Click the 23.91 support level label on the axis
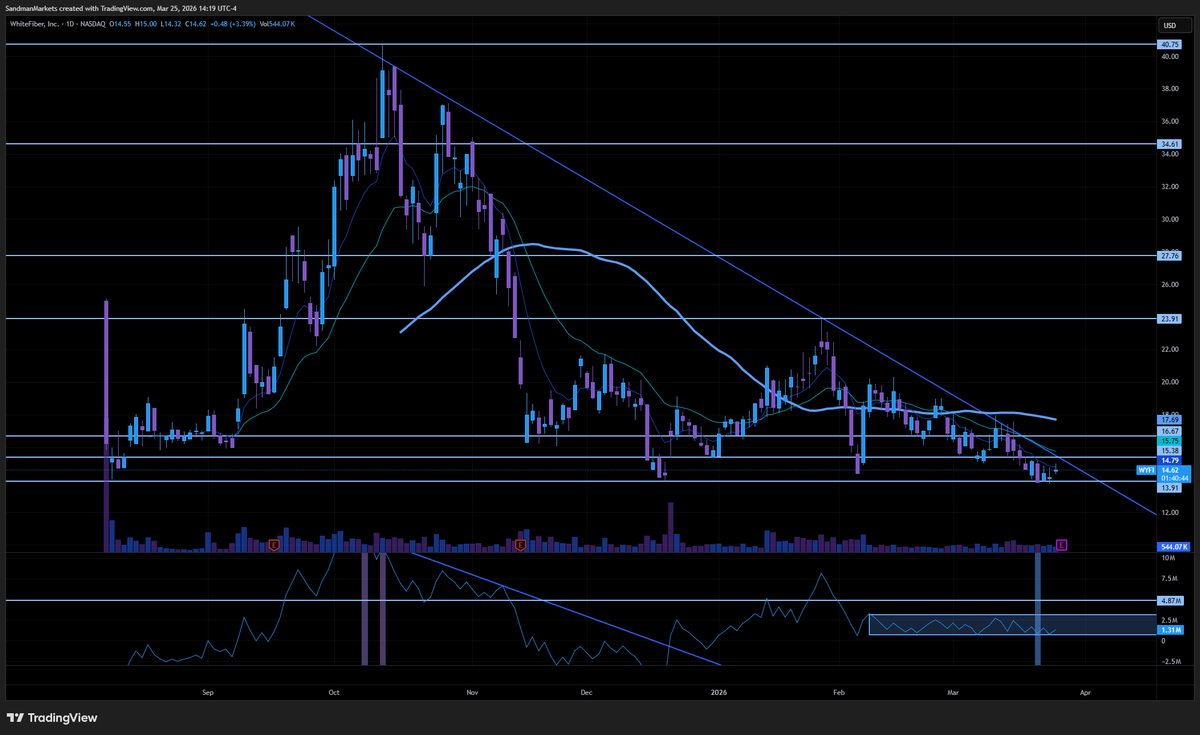Viewport: 1200px width, 735px height. [x=1168, y=318]
